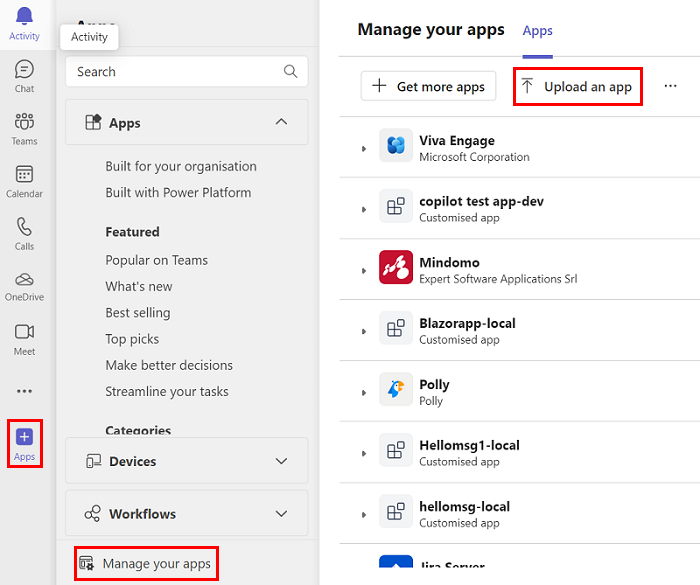Click the Polly app name
This screenshot has width=700, height=585.
(434, 384)
